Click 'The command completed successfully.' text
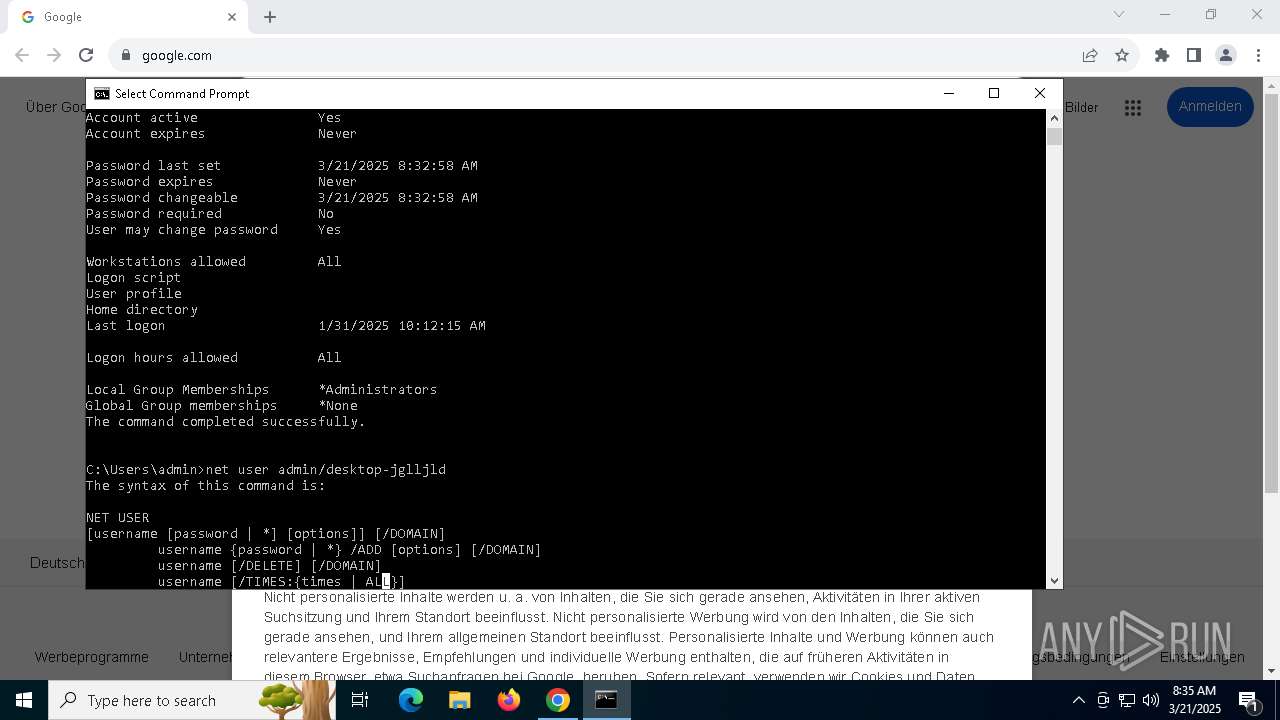Image resolution: width=1280 pixels, height=720 pixels. click(225, 421)
